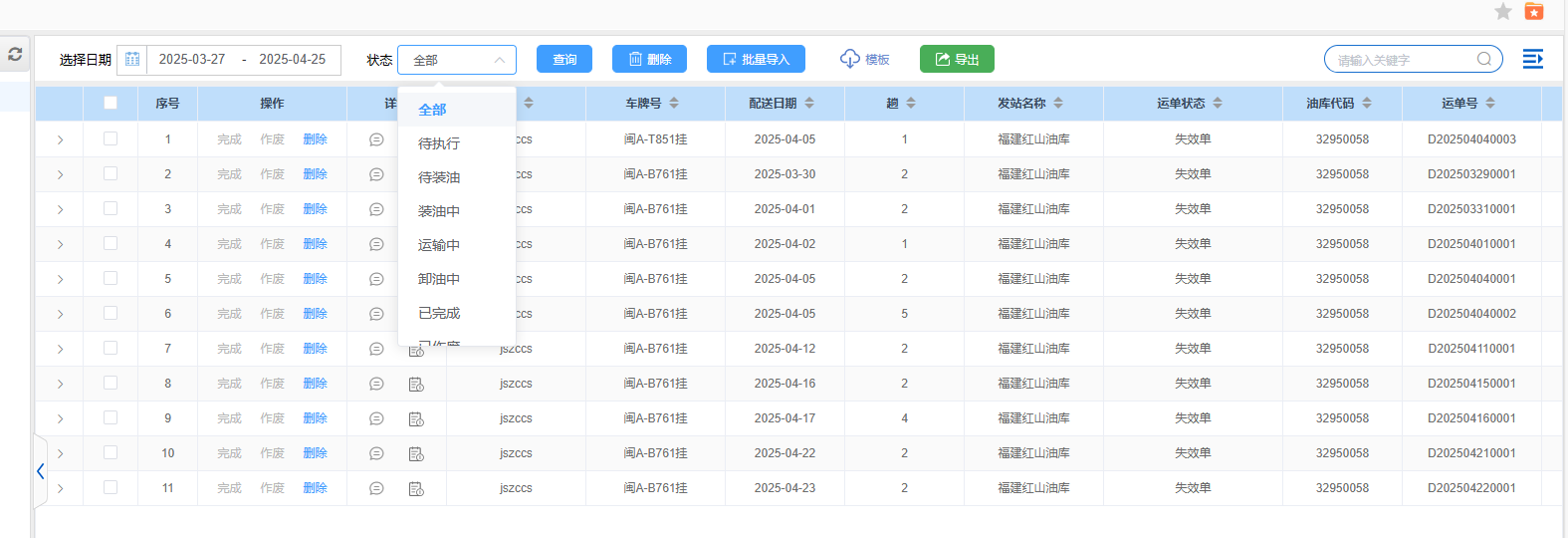This screenshot has height=538, width=1568.
Task: Sort by 配送日期 column sort icon
Action: click(809, 104)
